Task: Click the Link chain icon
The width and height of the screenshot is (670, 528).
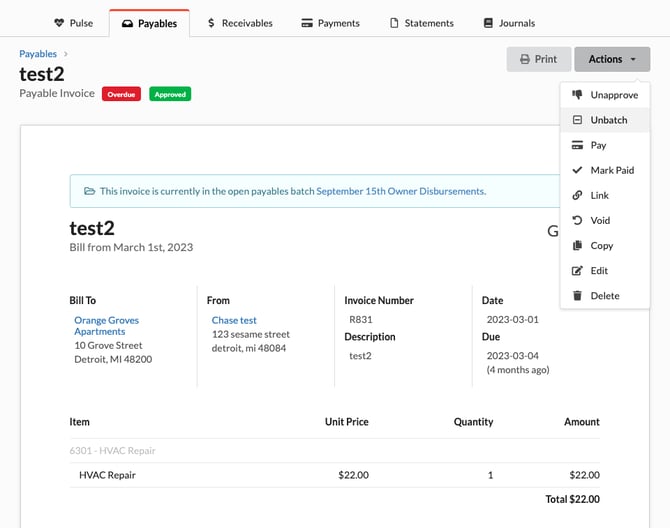Action: (577, 195)
